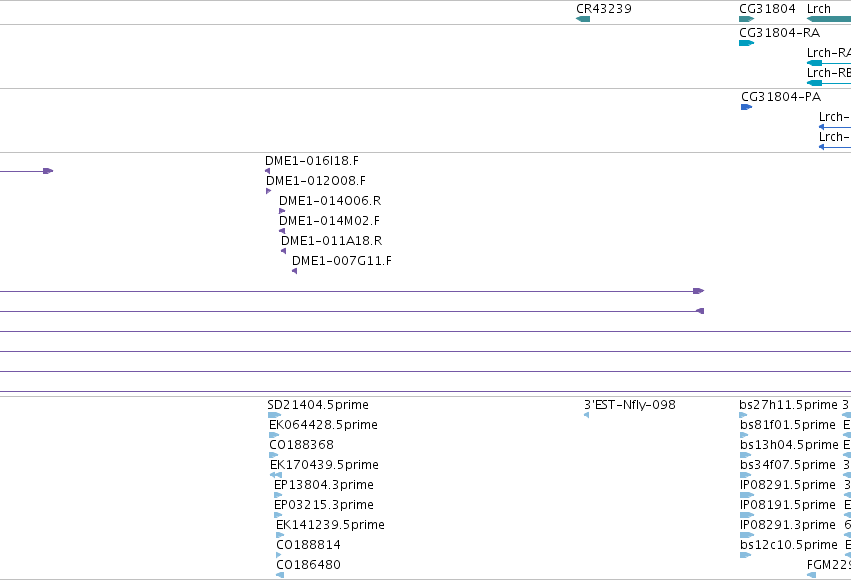Click the bs13h04.5prime label

click(x=789, y=445)
